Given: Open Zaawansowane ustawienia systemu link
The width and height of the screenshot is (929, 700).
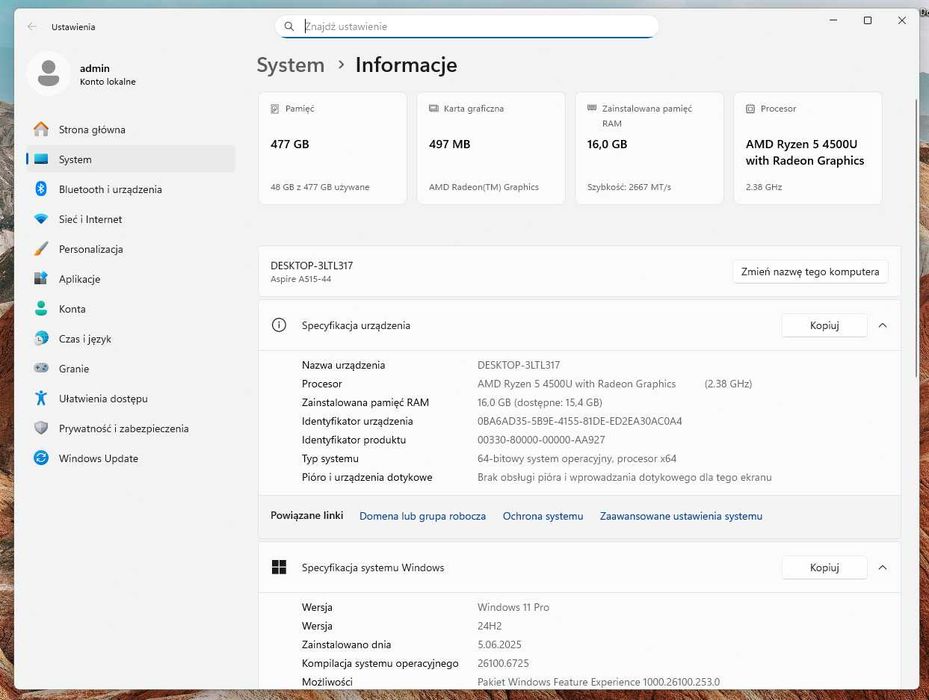Looking at the screenshot, I should pyautogui.click(x=681, y=516).
